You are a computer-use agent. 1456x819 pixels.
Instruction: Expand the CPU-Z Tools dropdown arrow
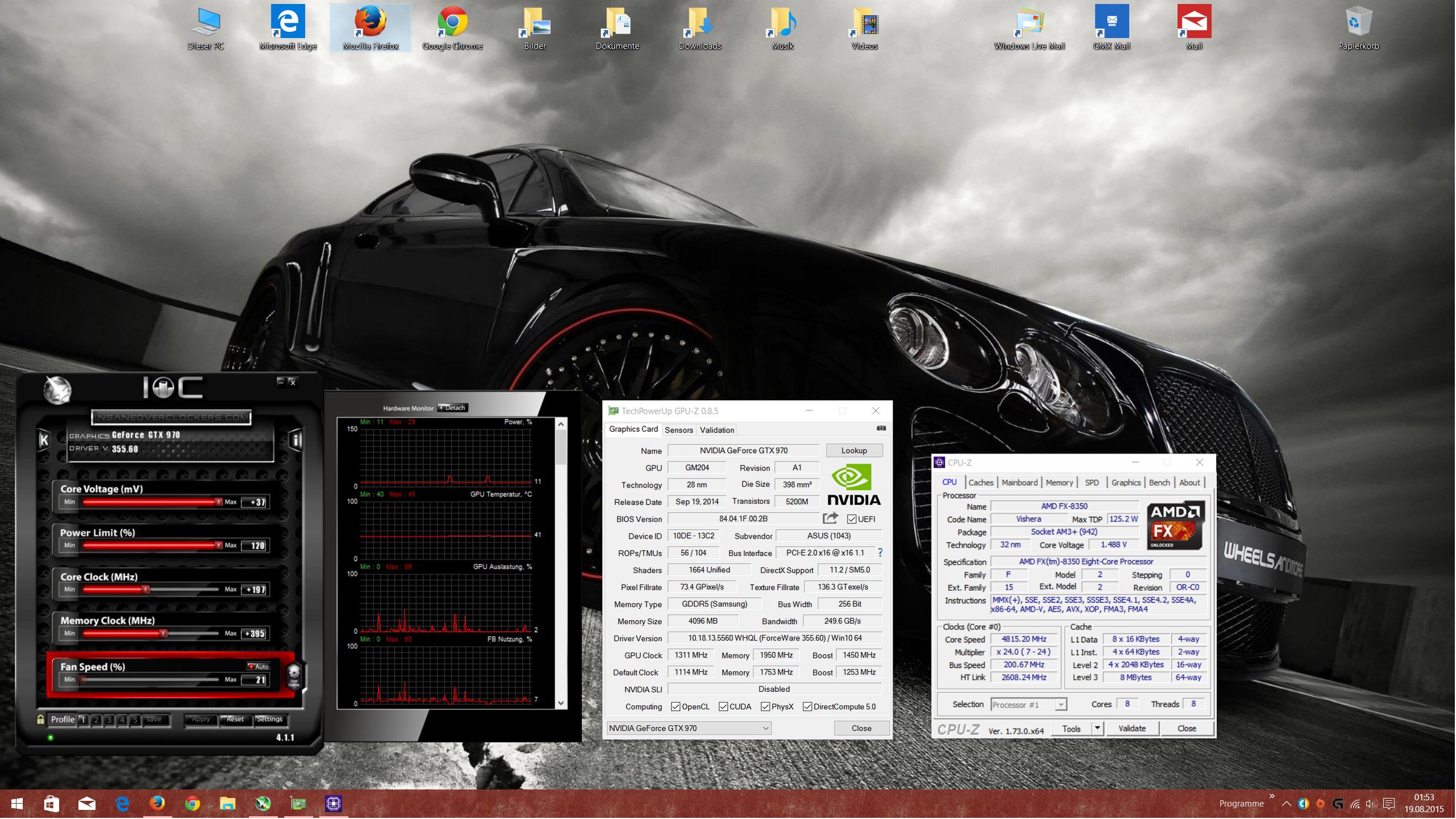click(1097, 729)
